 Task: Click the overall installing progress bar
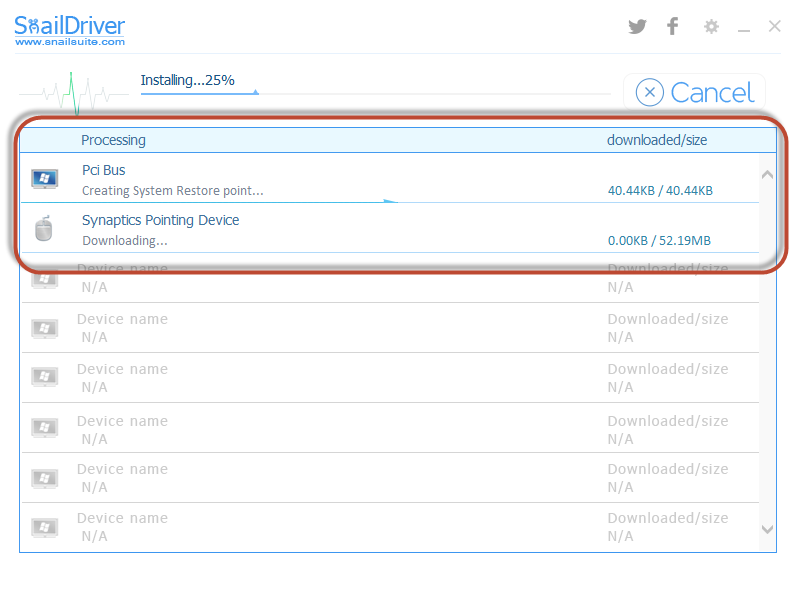coord(375,93)
